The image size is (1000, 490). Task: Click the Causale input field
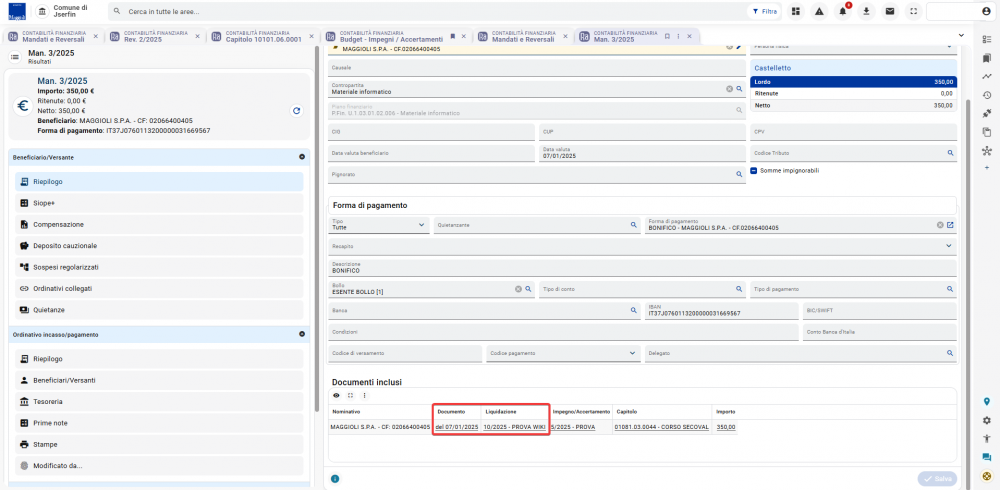click(536, 68)
